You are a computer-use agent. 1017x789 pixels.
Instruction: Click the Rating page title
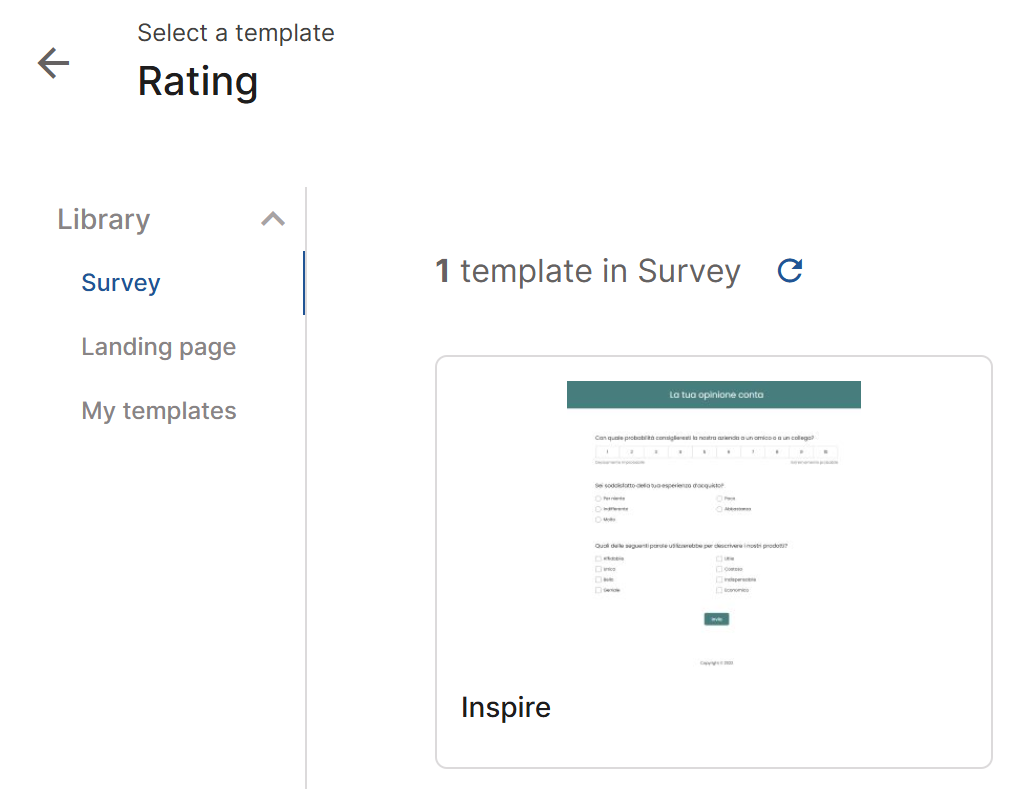click(198, 82)
